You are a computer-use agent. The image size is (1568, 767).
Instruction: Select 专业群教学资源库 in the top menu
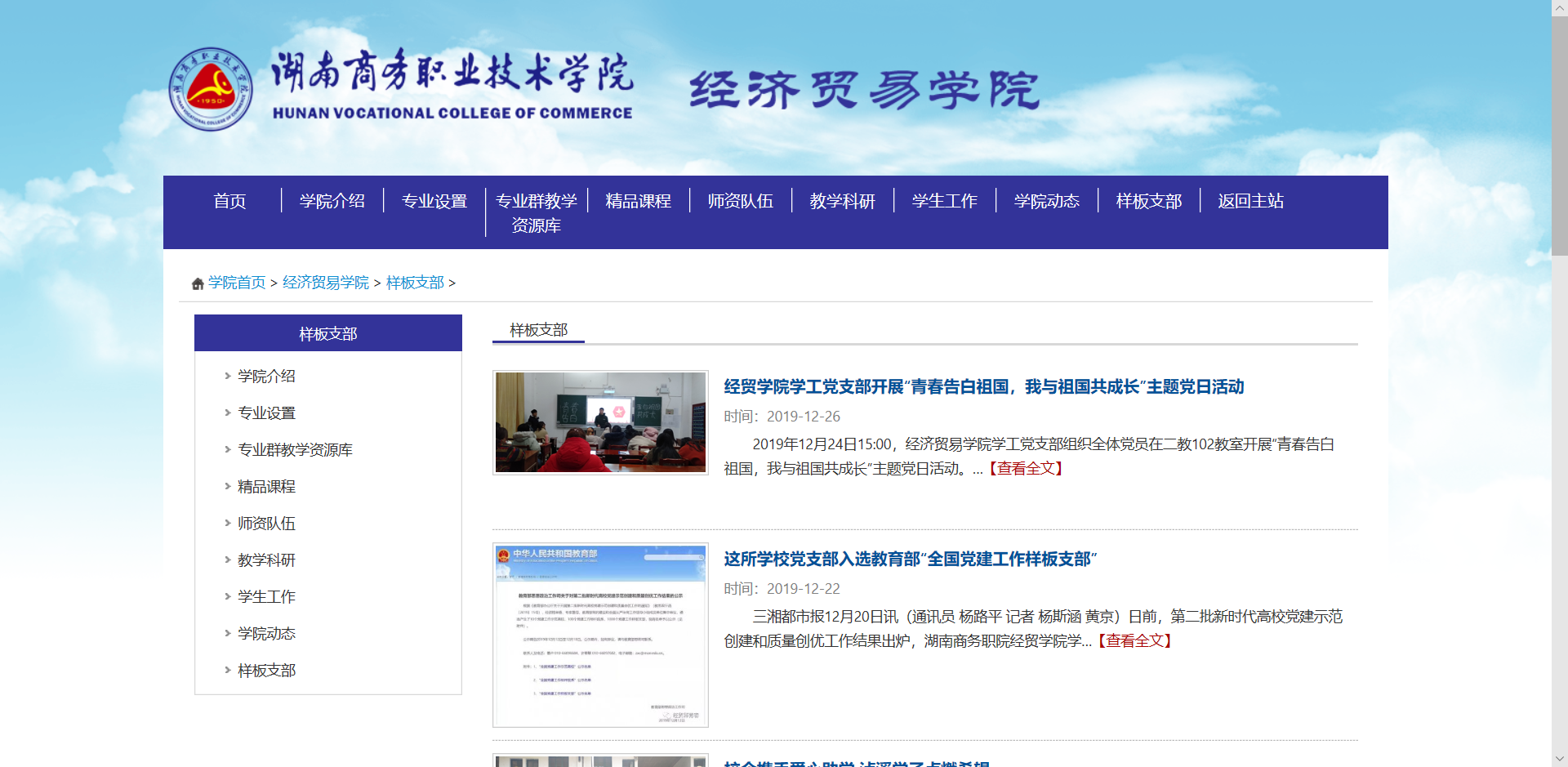536,212
